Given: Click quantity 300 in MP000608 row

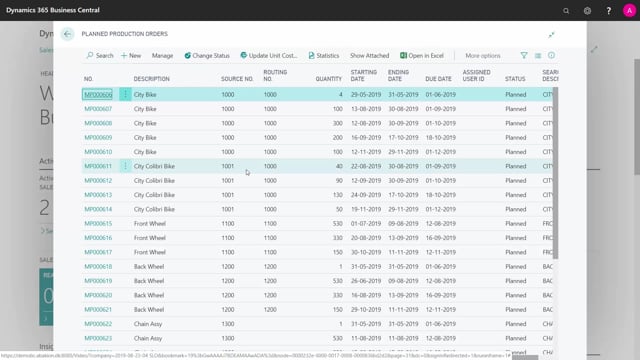Looking at the screenshot, I should [x=338, y=123].
